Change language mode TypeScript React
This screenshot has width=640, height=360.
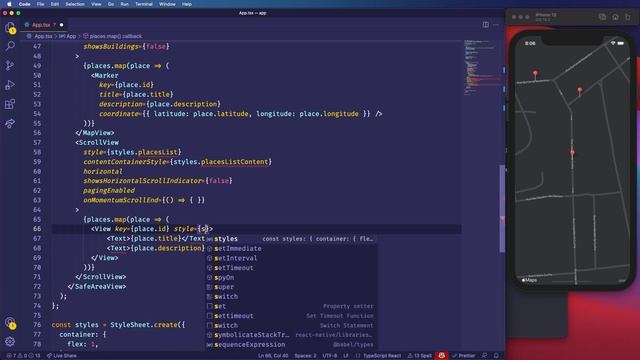click(382, 356)
